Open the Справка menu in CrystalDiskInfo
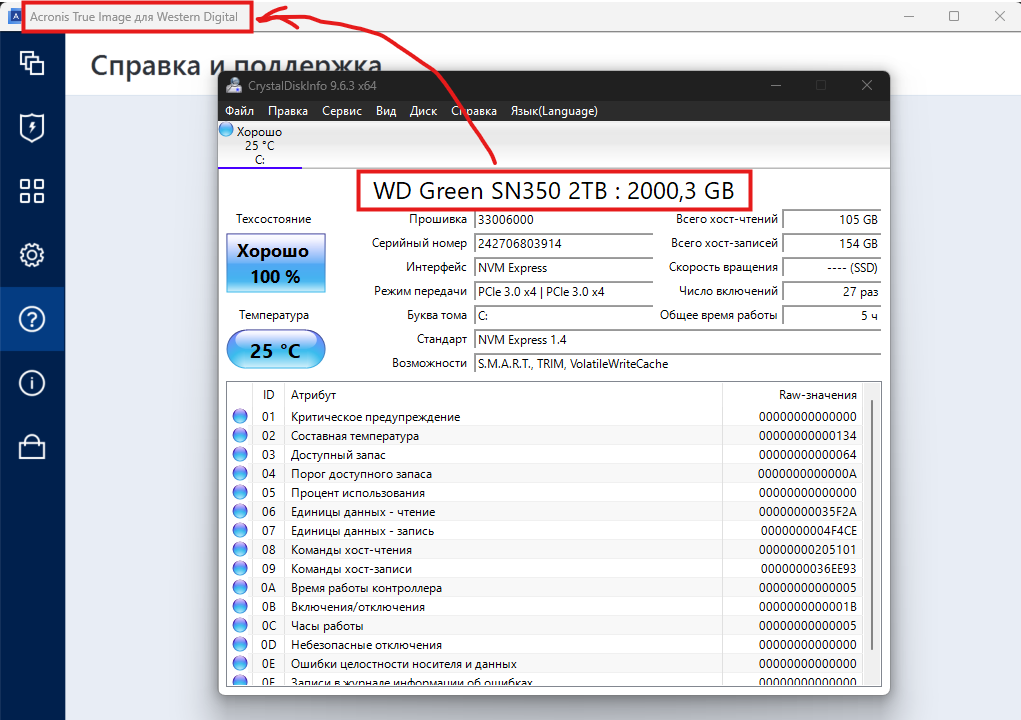Viewport: 1021px width, 720px height. tap(474, 111)
